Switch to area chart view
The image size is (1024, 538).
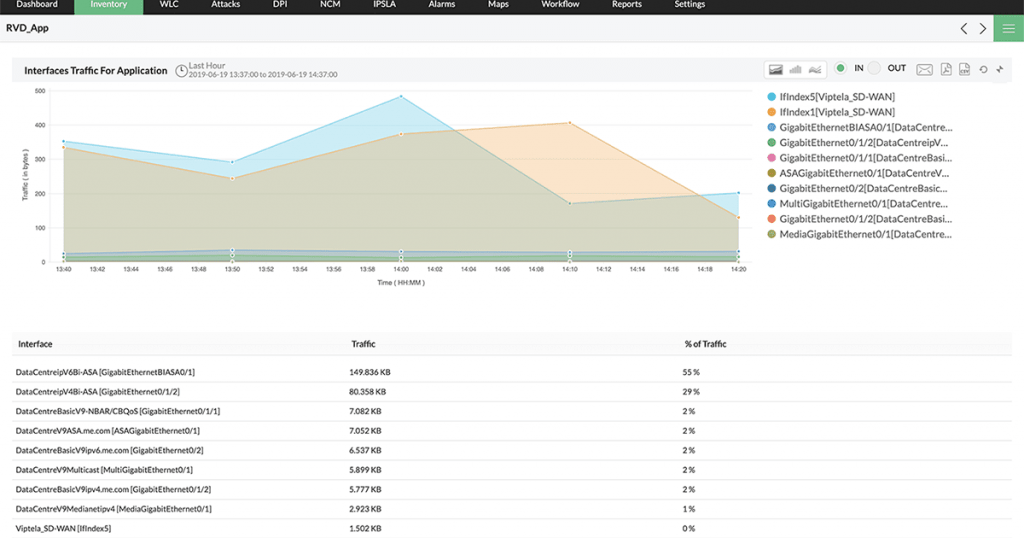point(776,69)
